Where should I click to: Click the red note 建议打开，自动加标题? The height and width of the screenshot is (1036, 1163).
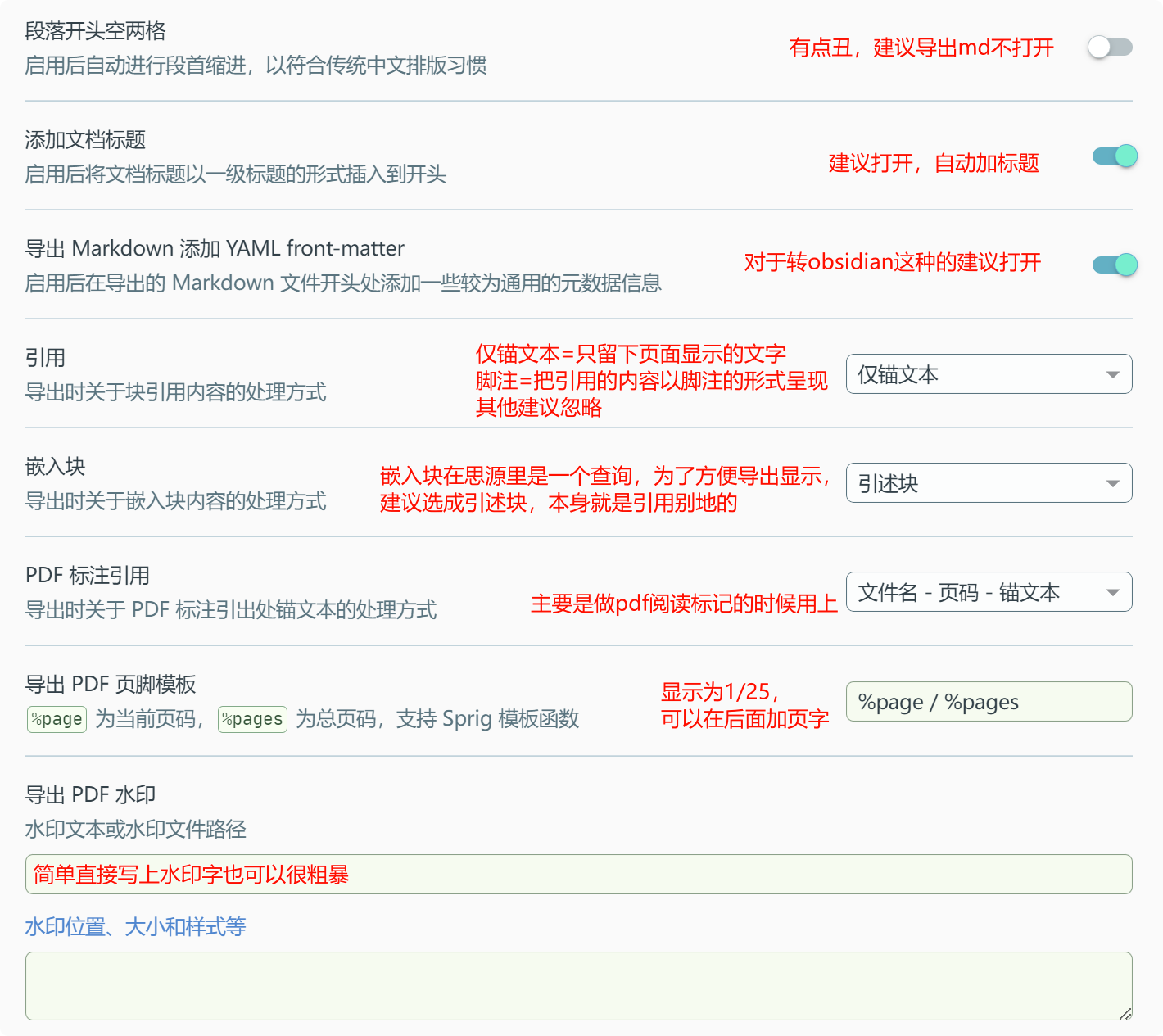[x=934, y=164]
